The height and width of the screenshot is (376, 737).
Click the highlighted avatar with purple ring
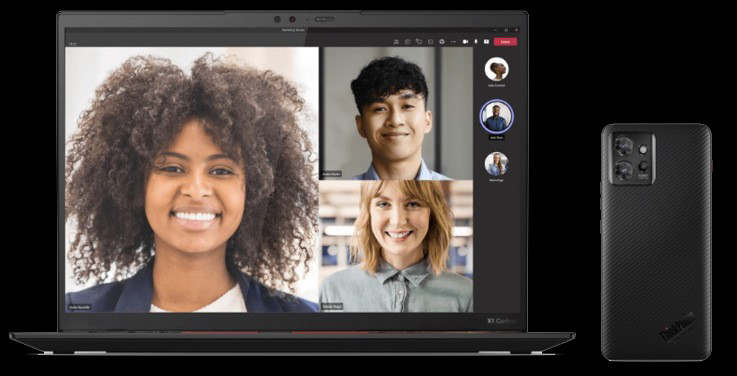pyautogui.click(x=496, y=116)
